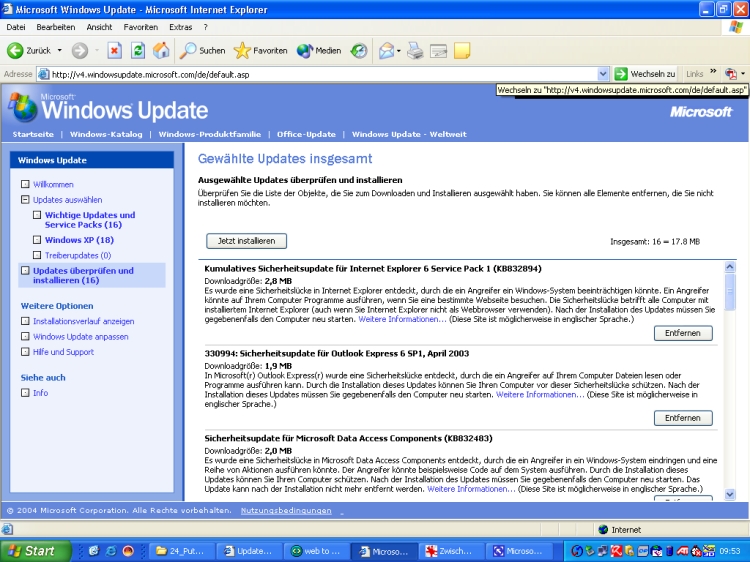Click the red round quick launch icon
The width and height of the screenshot is (750, 562).
128,551
